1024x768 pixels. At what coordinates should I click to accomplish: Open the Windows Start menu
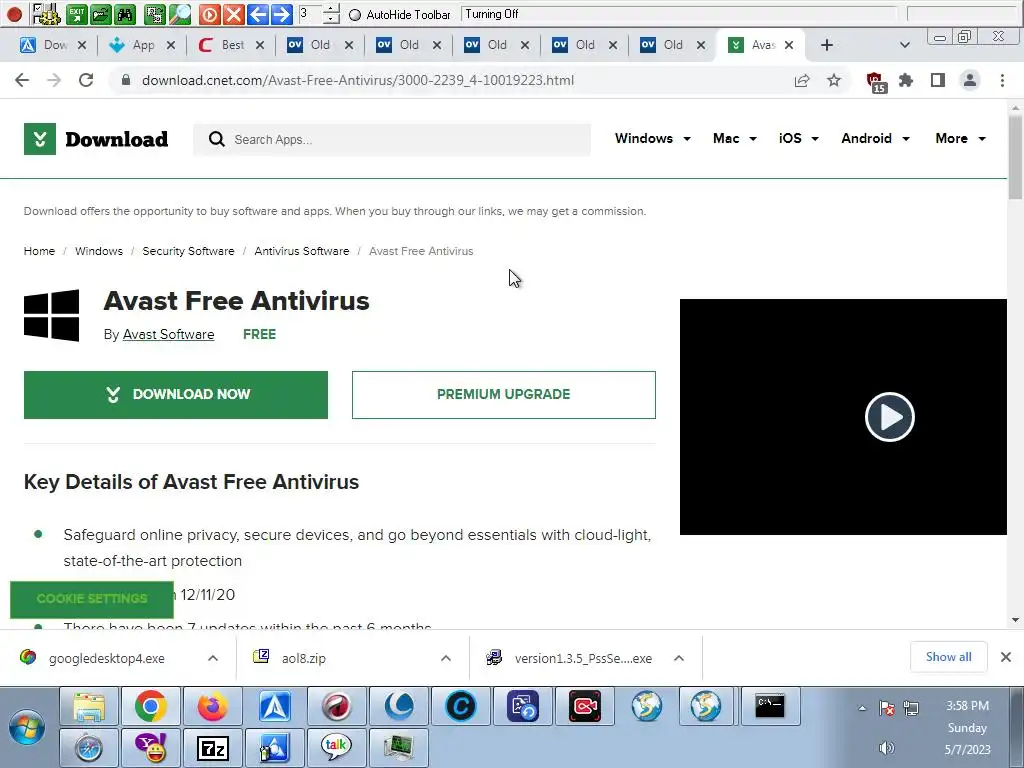[x=27, y=728]
